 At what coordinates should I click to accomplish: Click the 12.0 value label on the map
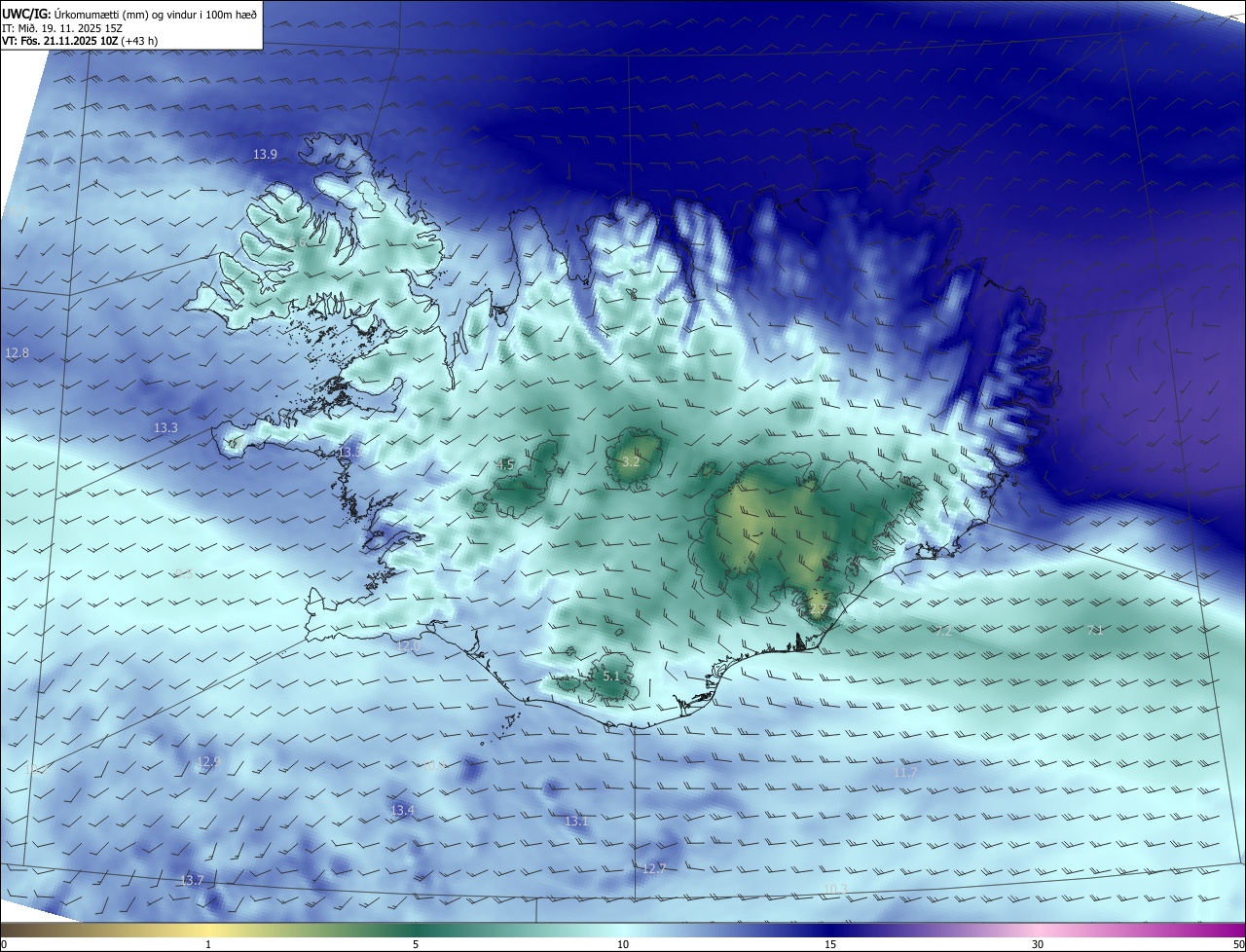click(x=409, y=645)
